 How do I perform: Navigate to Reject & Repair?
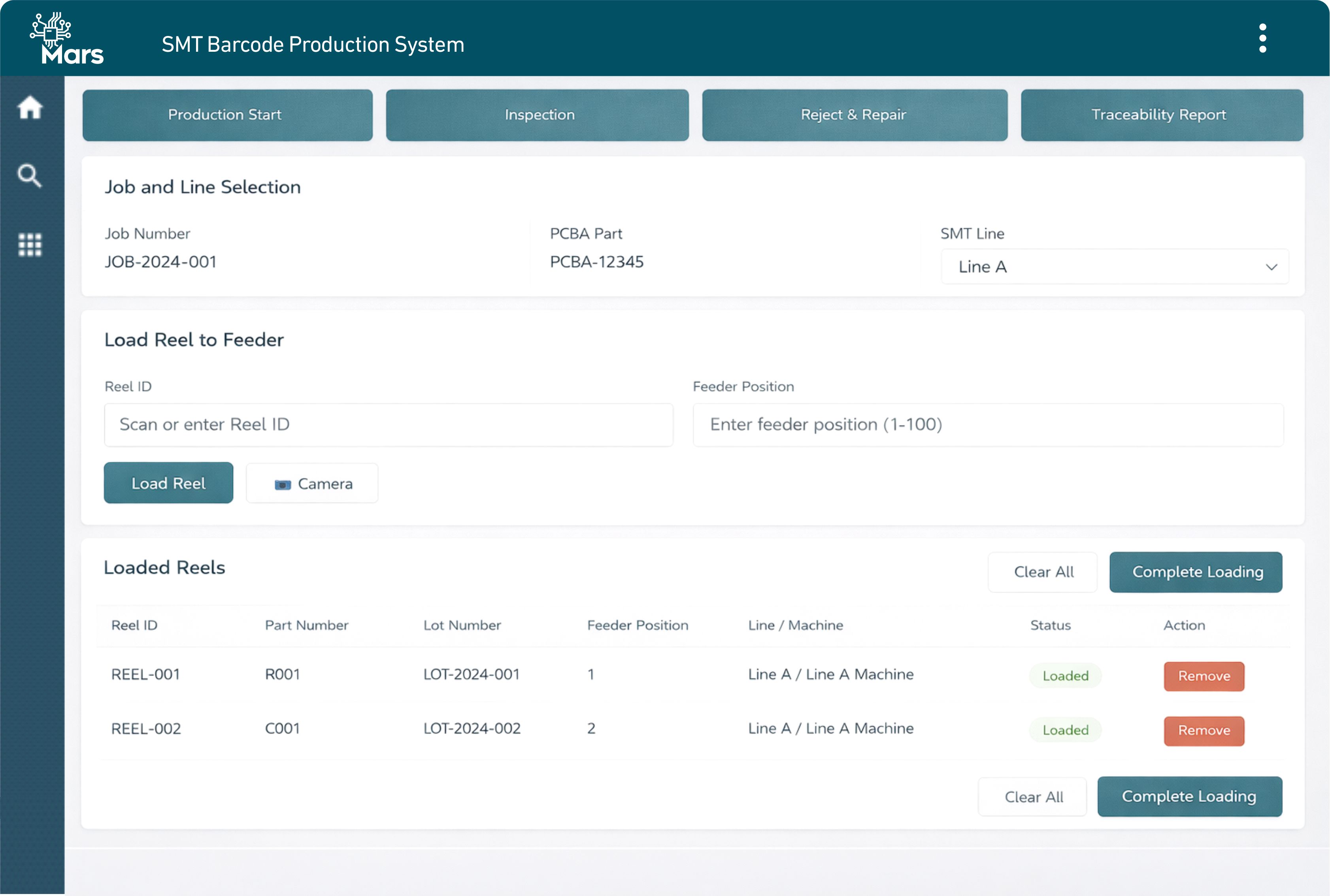click(x=854, y=115)
